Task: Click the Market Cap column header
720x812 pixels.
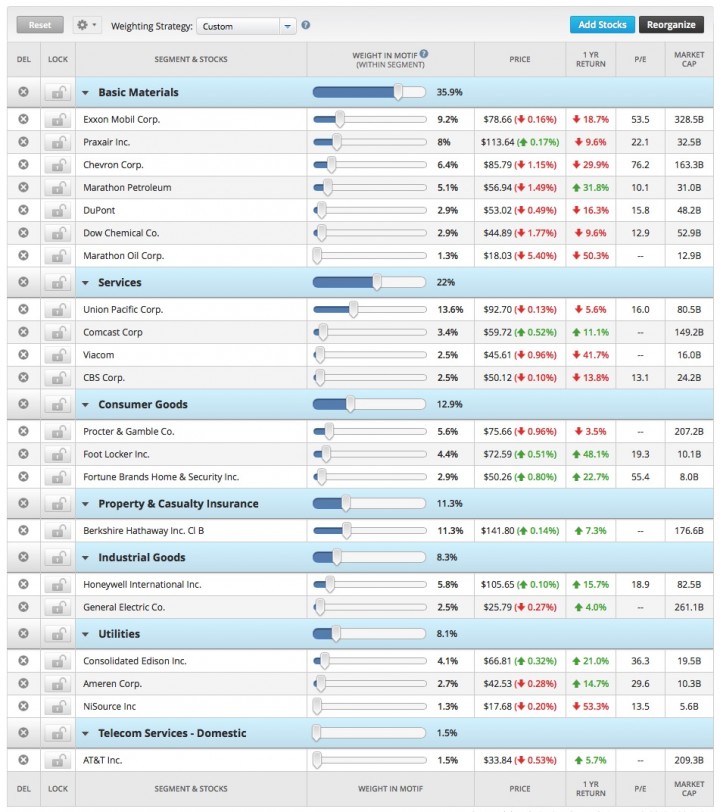Action: click(x=689, y=59)
